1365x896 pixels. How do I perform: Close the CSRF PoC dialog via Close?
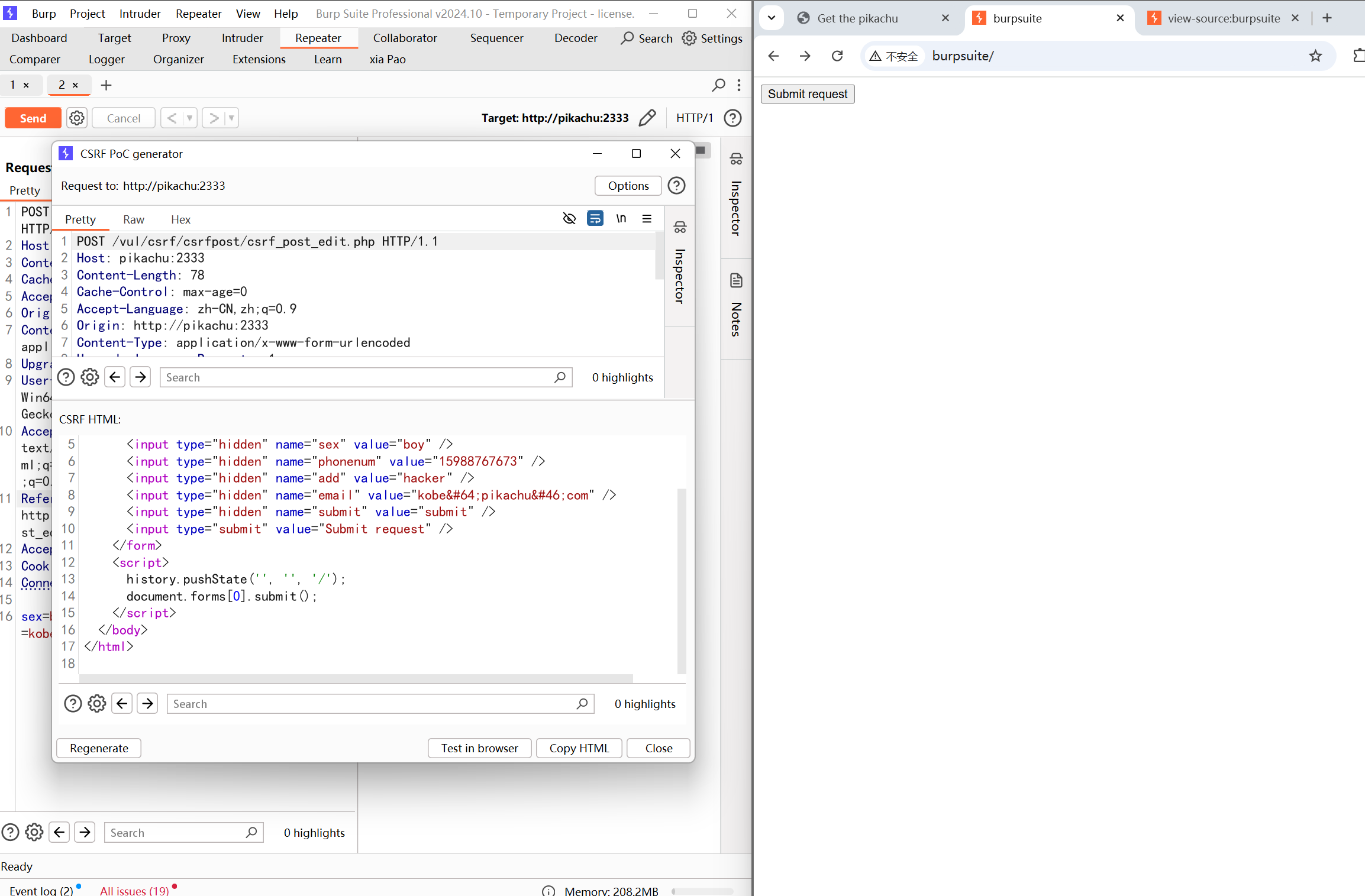659,748
